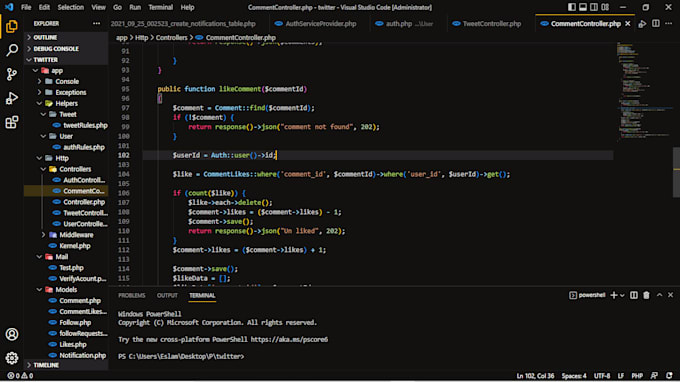Open customize layout icon
680x382 pixels.
[x=605, y=7]
